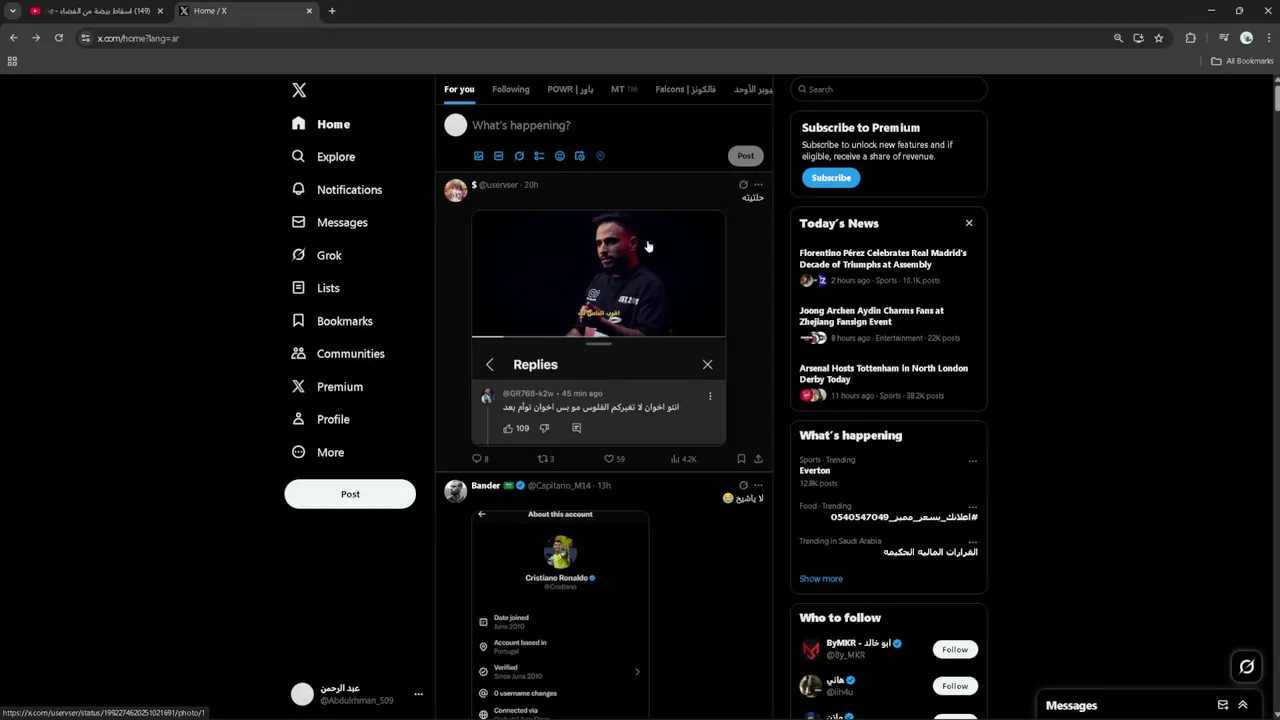Click the schedule post icon in composer
Viewport: 1280px width, 720px height.
(579, 156)
